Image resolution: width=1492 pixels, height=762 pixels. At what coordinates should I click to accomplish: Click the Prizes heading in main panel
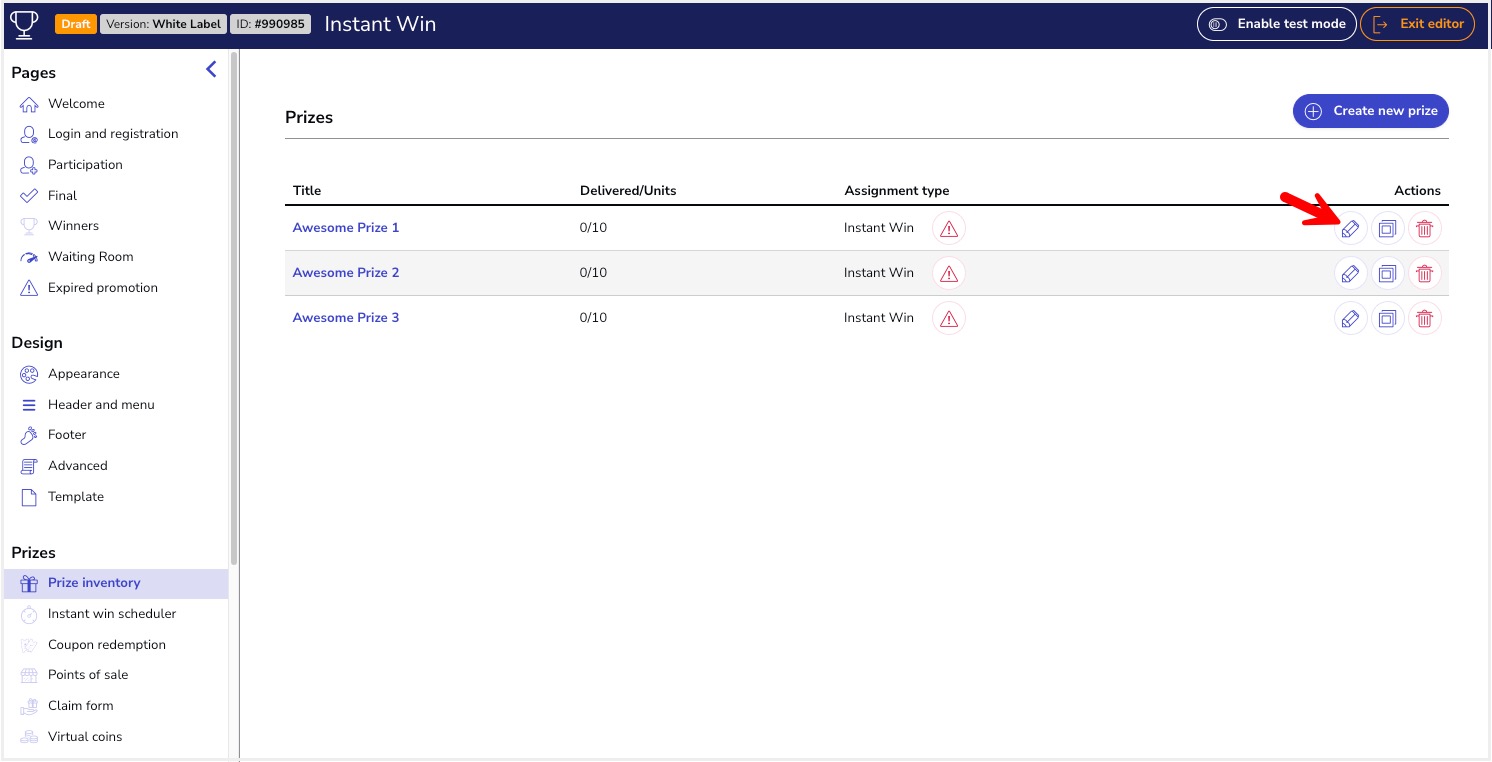click(x=309, y=118)
